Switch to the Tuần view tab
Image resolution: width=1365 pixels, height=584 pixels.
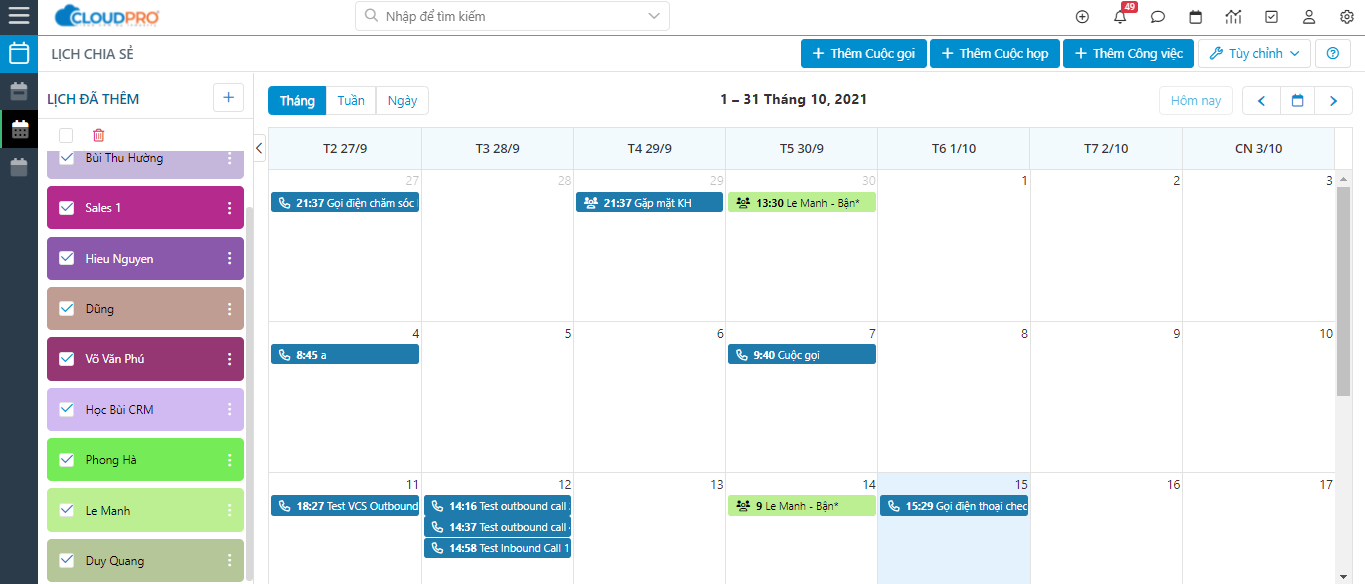(x=351, y=101)
